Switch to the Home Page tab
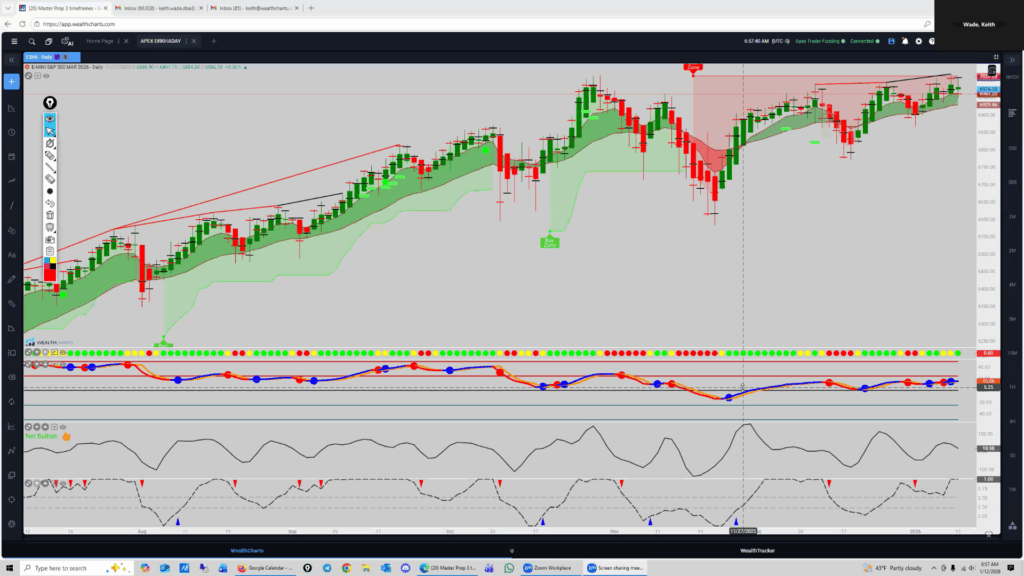The width and height of the screenshot is (1024, 576). (x=100, y=41)
